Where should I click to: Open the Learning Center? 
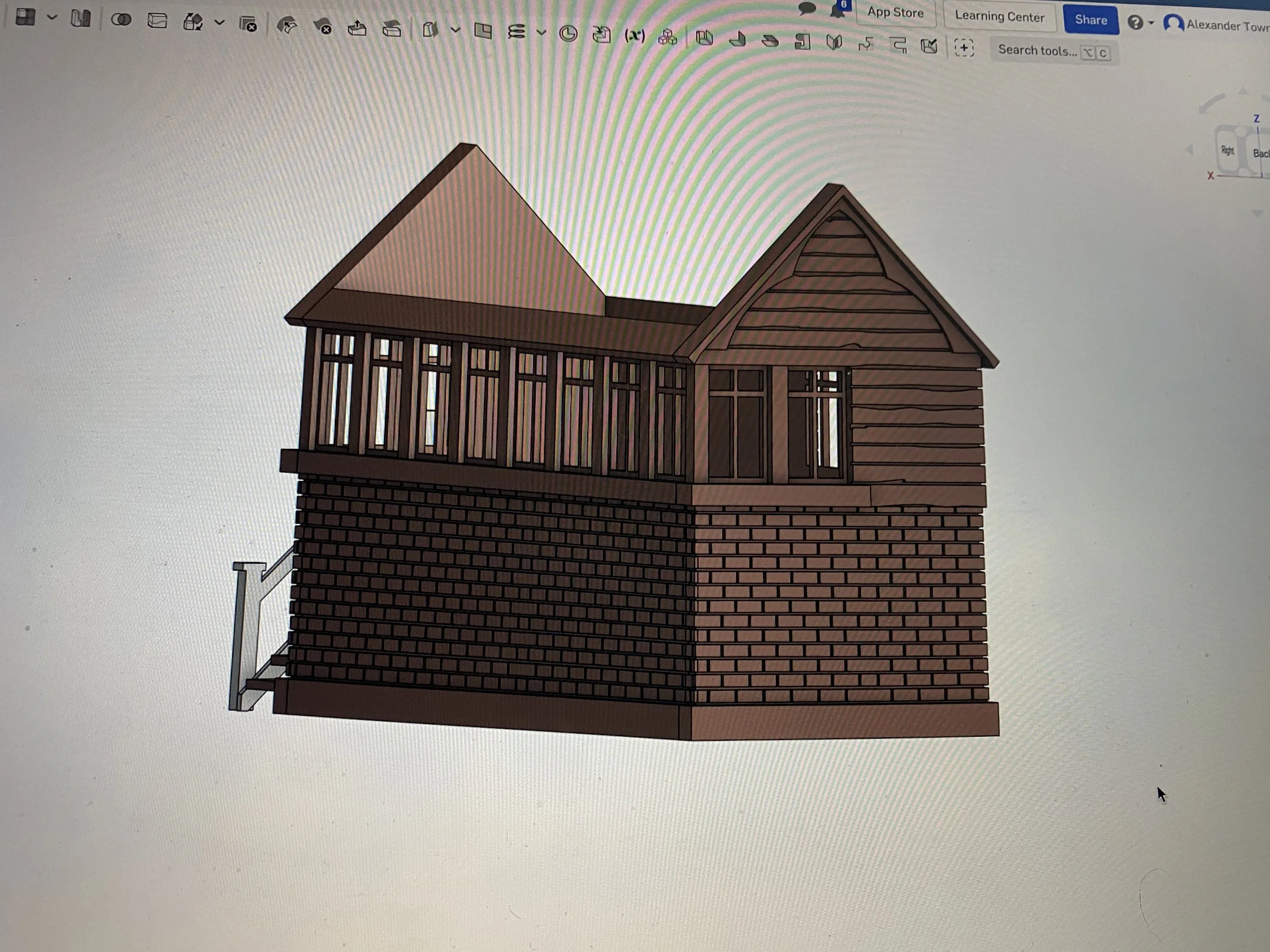(1000, 17)
